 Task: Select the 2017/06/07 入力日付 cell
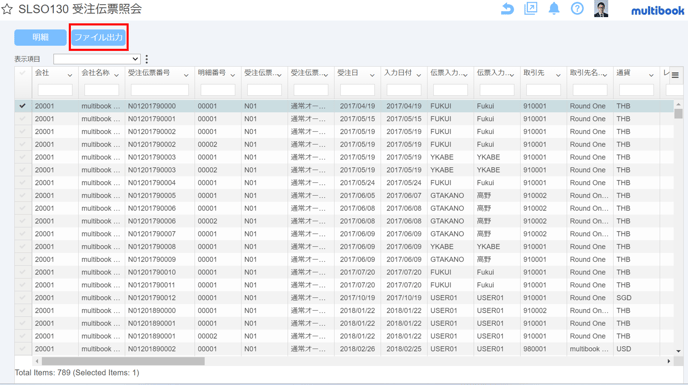[404, 195]
